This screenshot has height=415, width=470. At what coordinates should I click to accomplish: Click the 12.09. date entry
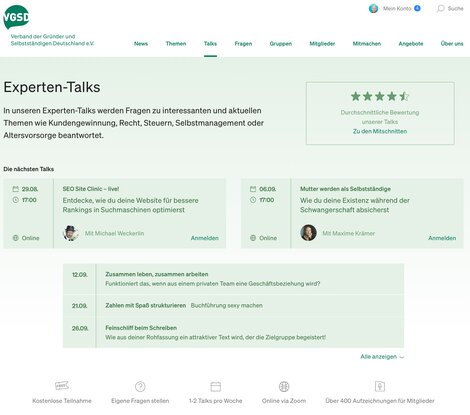[x=80, y=275]
